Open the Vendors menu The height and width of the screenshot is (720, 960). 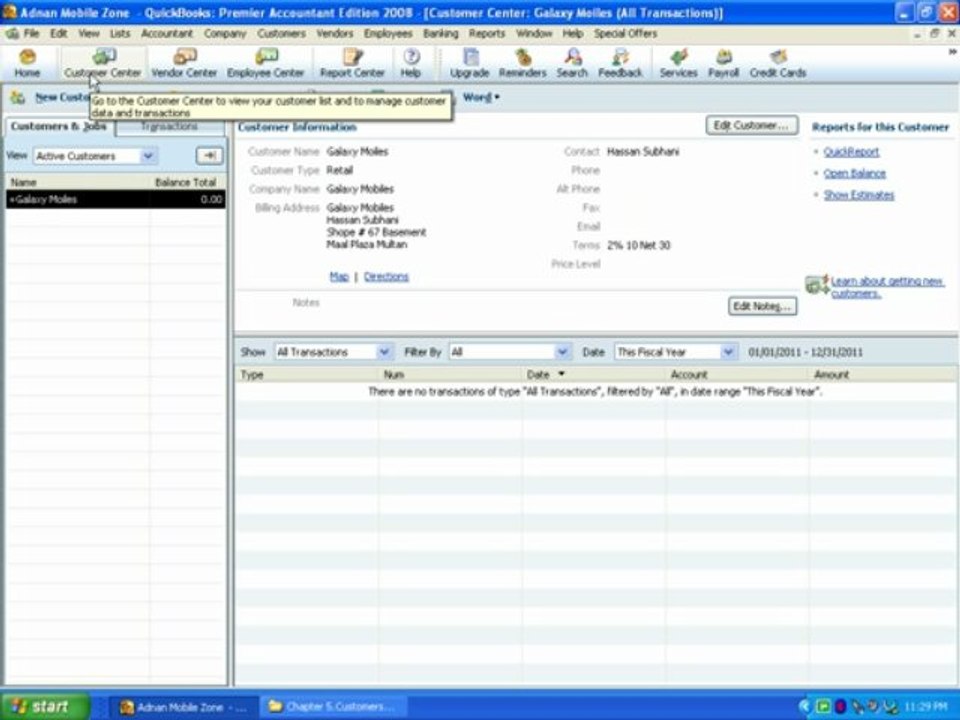tap(334, 33)
